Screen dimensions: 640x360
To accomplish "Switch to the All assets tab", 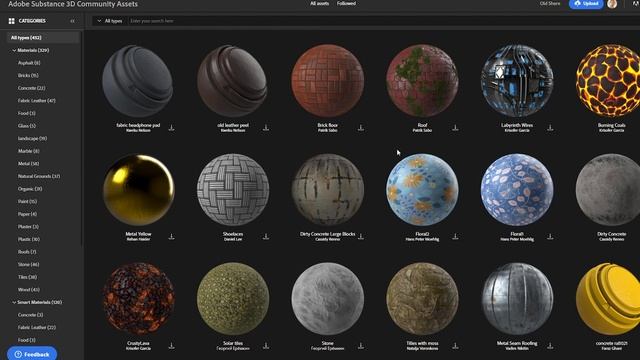I will coord(320,3).
